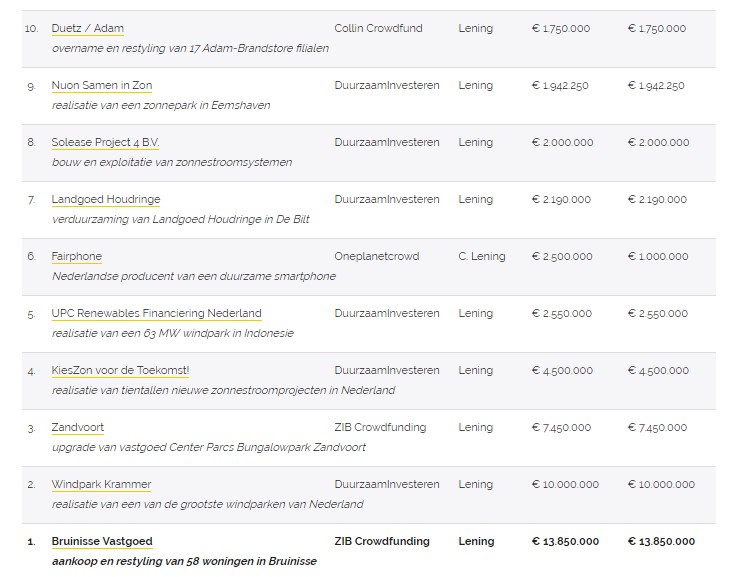Open the Nuon Samen in Zon link

point(102,86)
